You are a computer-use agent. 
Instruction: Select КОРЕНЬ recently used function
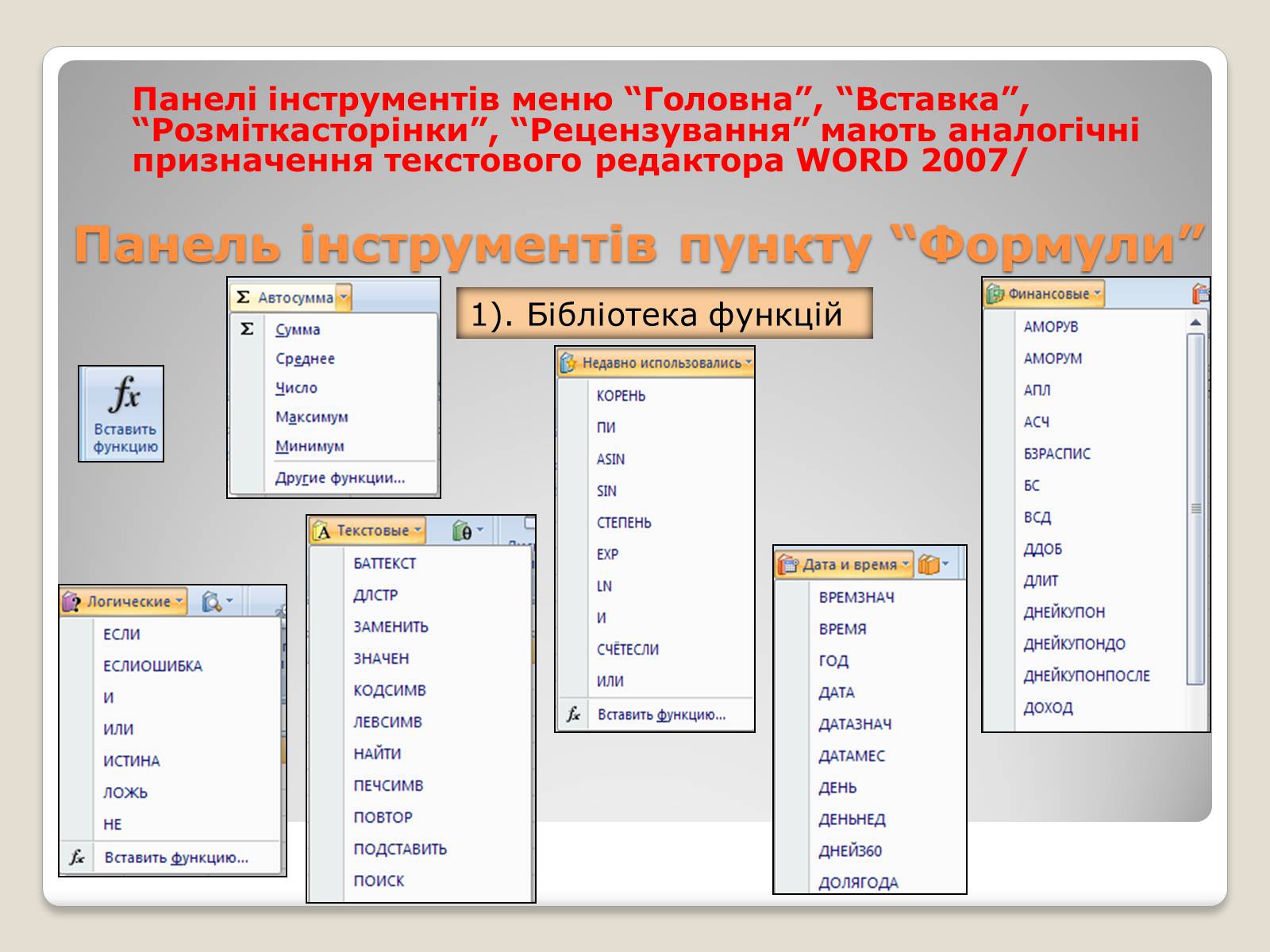[x=621, y=396]
